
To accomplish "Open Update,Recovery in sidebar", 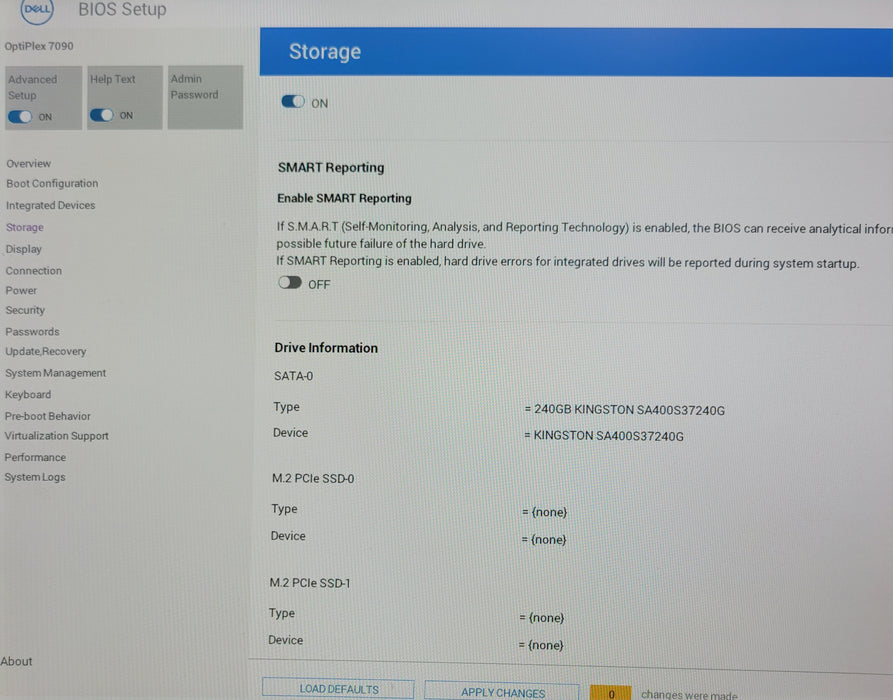I will tap(46, 351).
